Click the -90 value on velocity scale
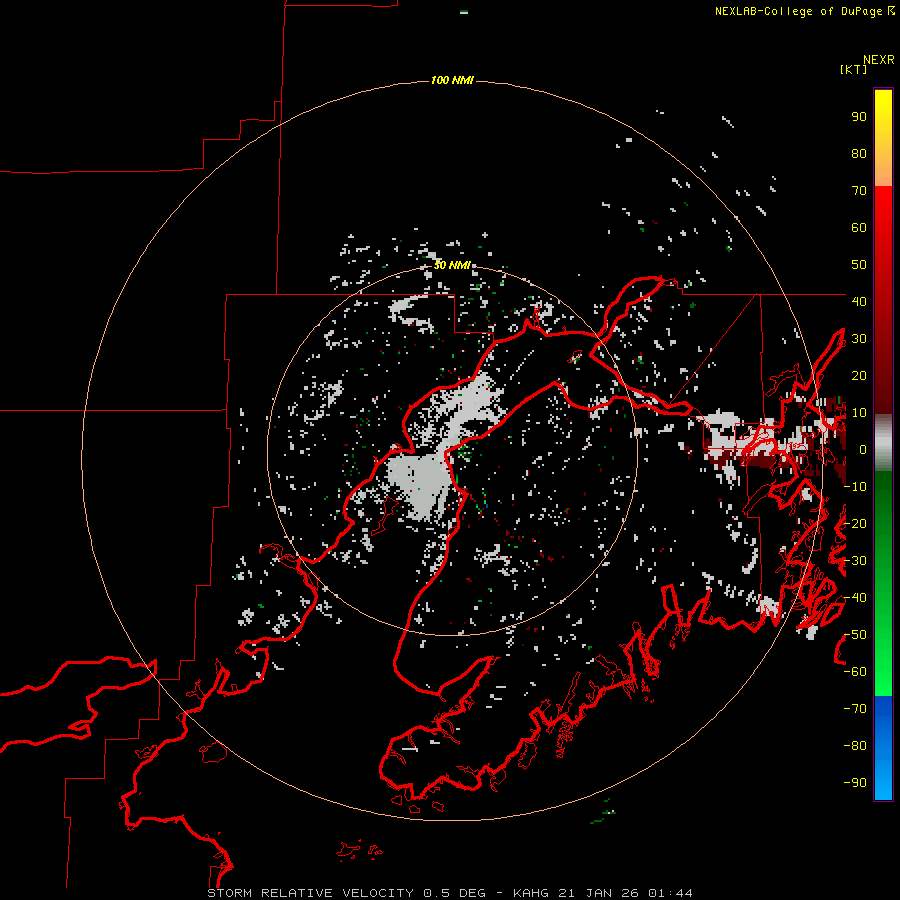900x900 pixels. 855,783
